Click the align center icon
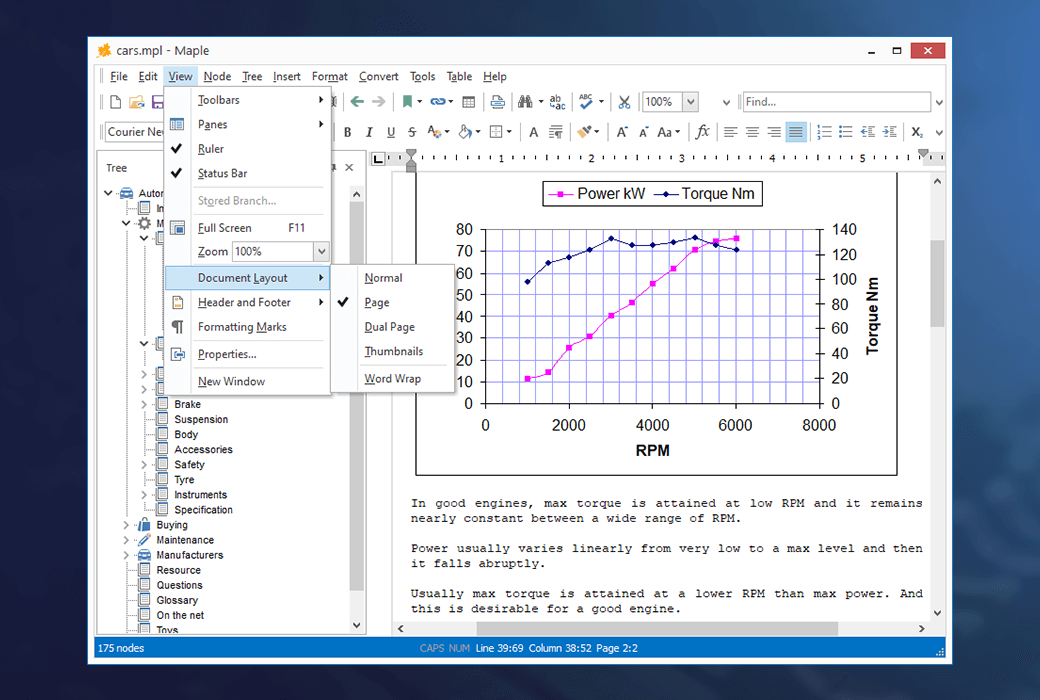Screen dimensions: 1040x700 click(752, 132)
